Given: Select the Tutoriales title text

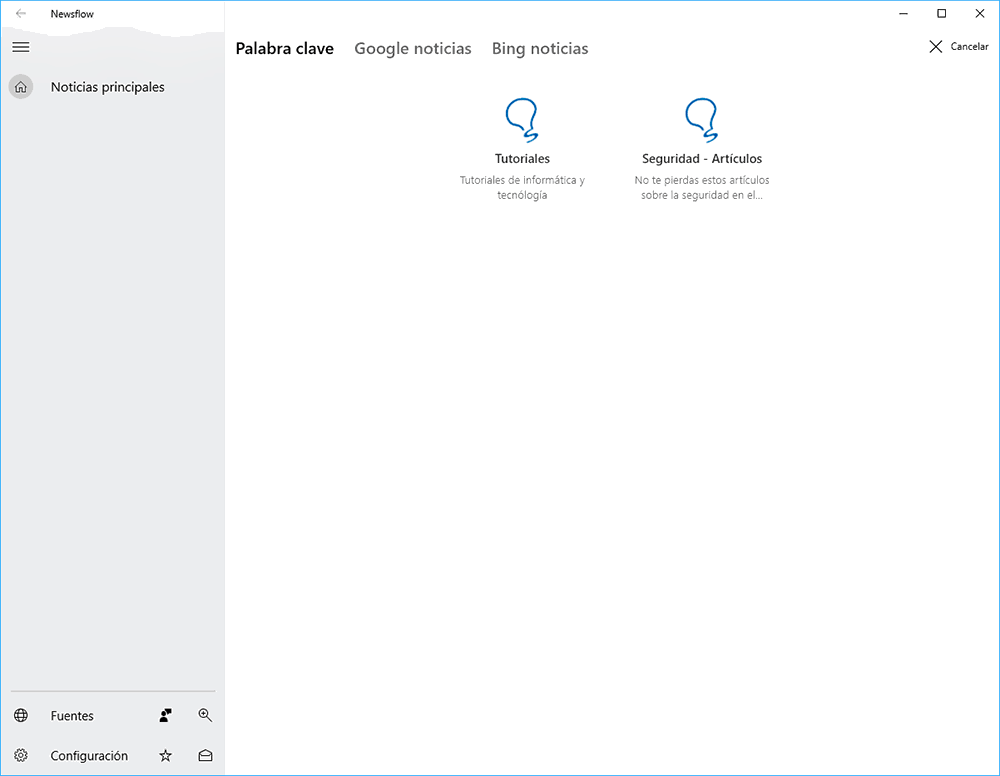Looking at the screenshot, I should click(522, 159).
